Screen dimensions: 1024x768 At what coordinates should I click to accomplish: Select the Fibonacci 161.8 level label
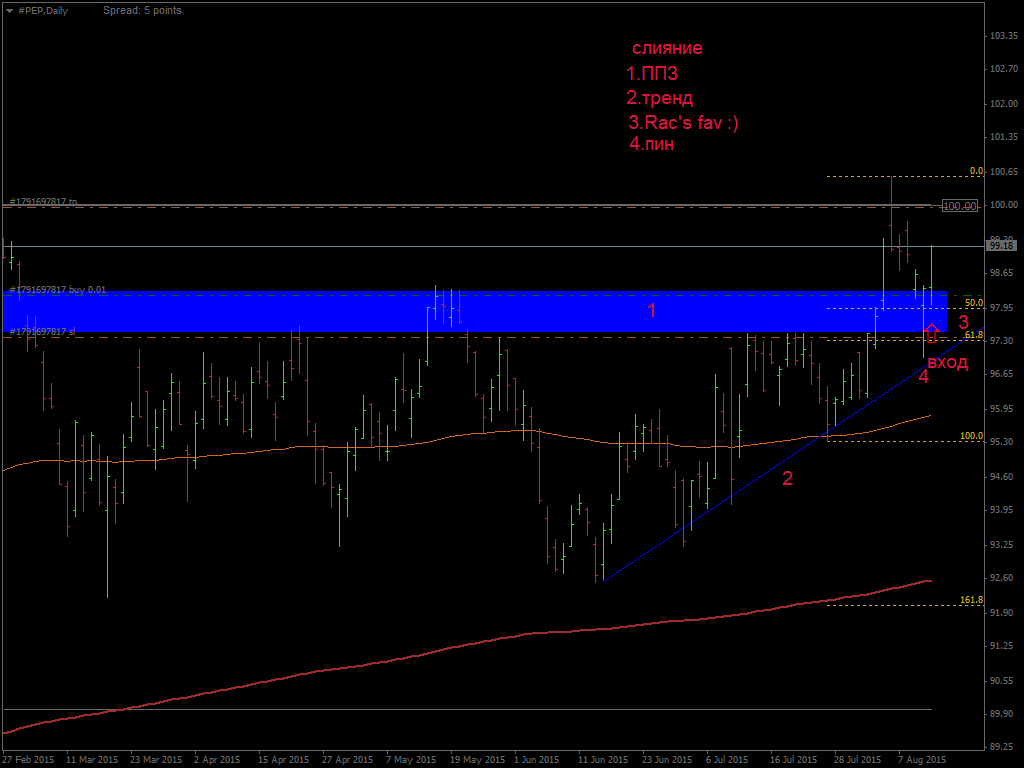coord(971,600)
